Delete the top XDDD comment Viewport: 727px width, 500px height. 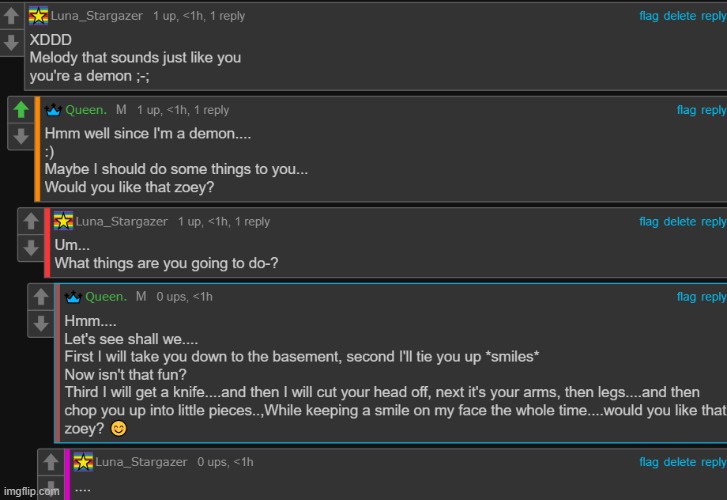point(679,16)
